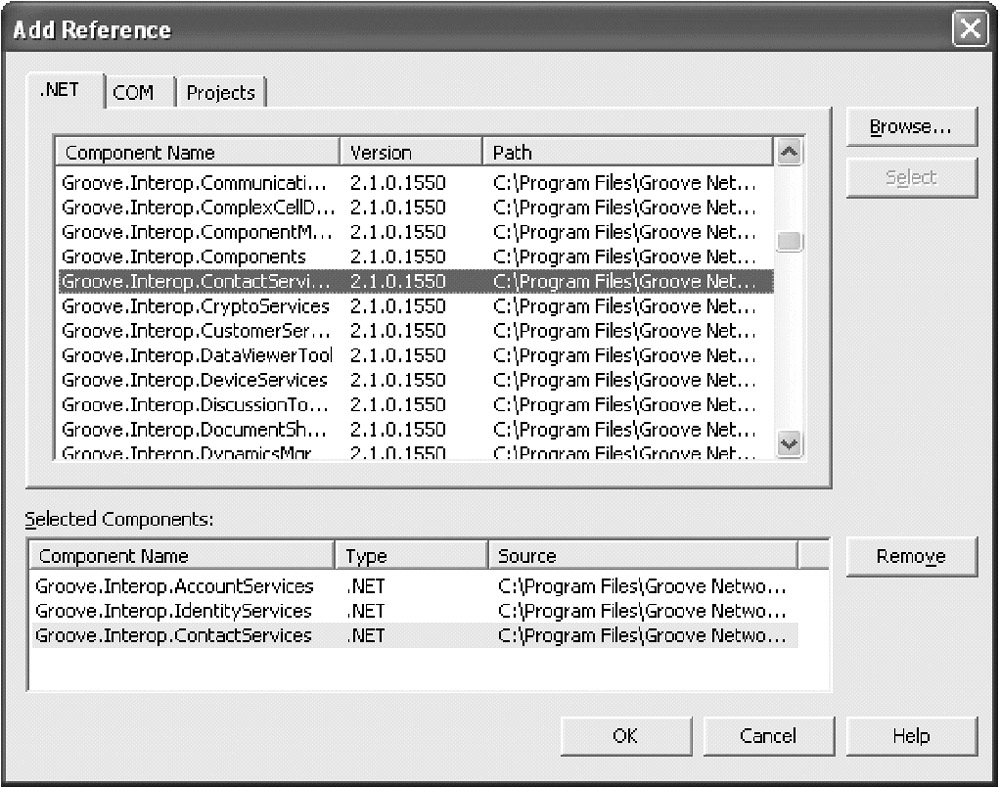Click the Path column header
The image size is (1000, 788).
tap(627, 153)
